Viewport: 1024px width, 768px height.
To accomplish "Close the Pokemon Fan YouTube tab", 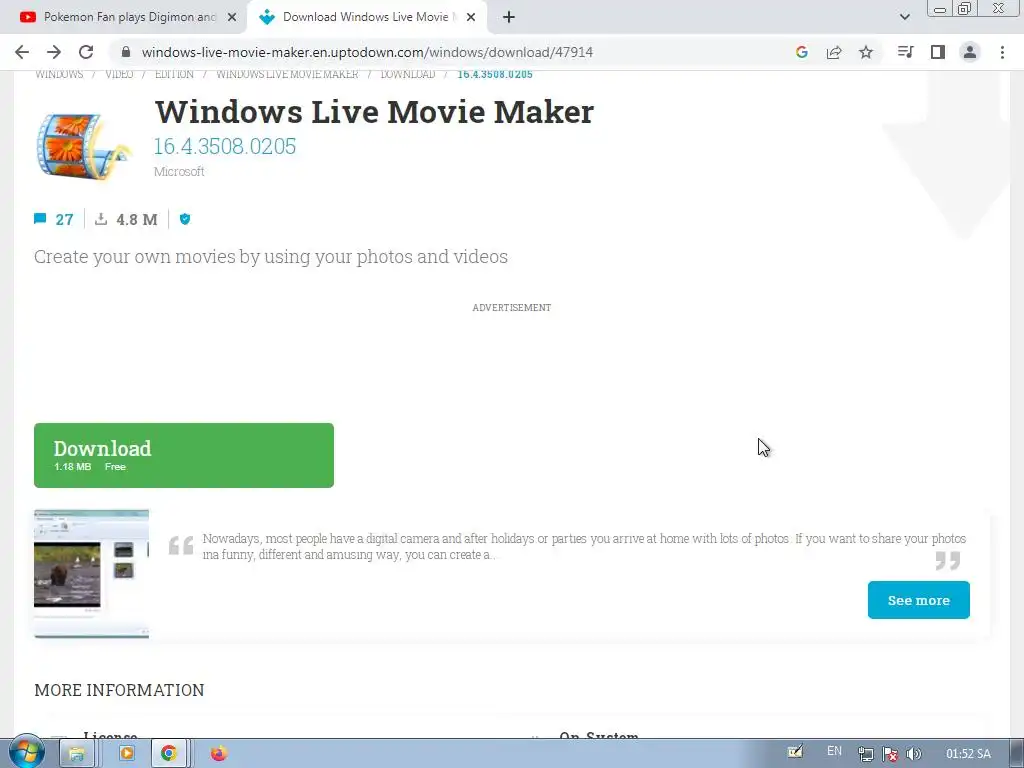I will coord(232,17).
